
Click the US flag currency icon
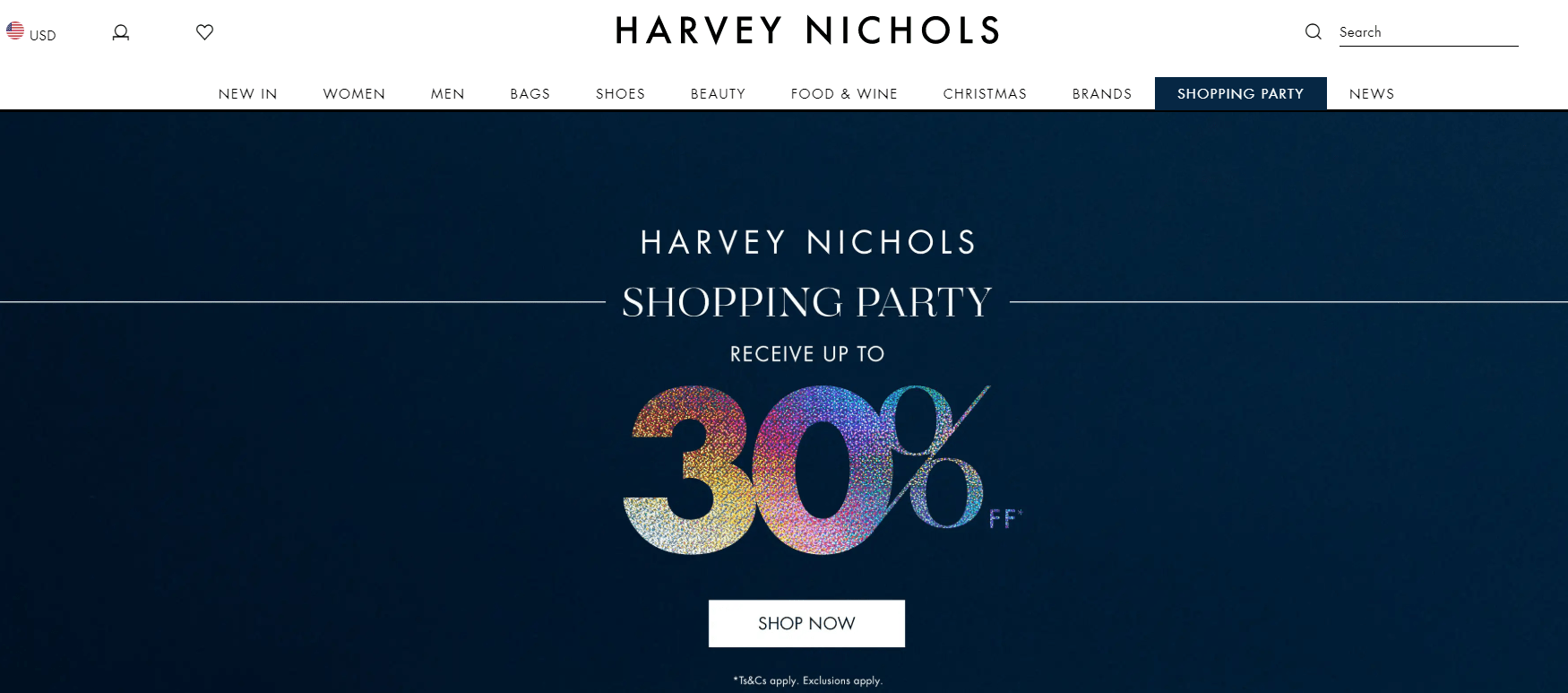pyautogui.click(x=15, y=30)
